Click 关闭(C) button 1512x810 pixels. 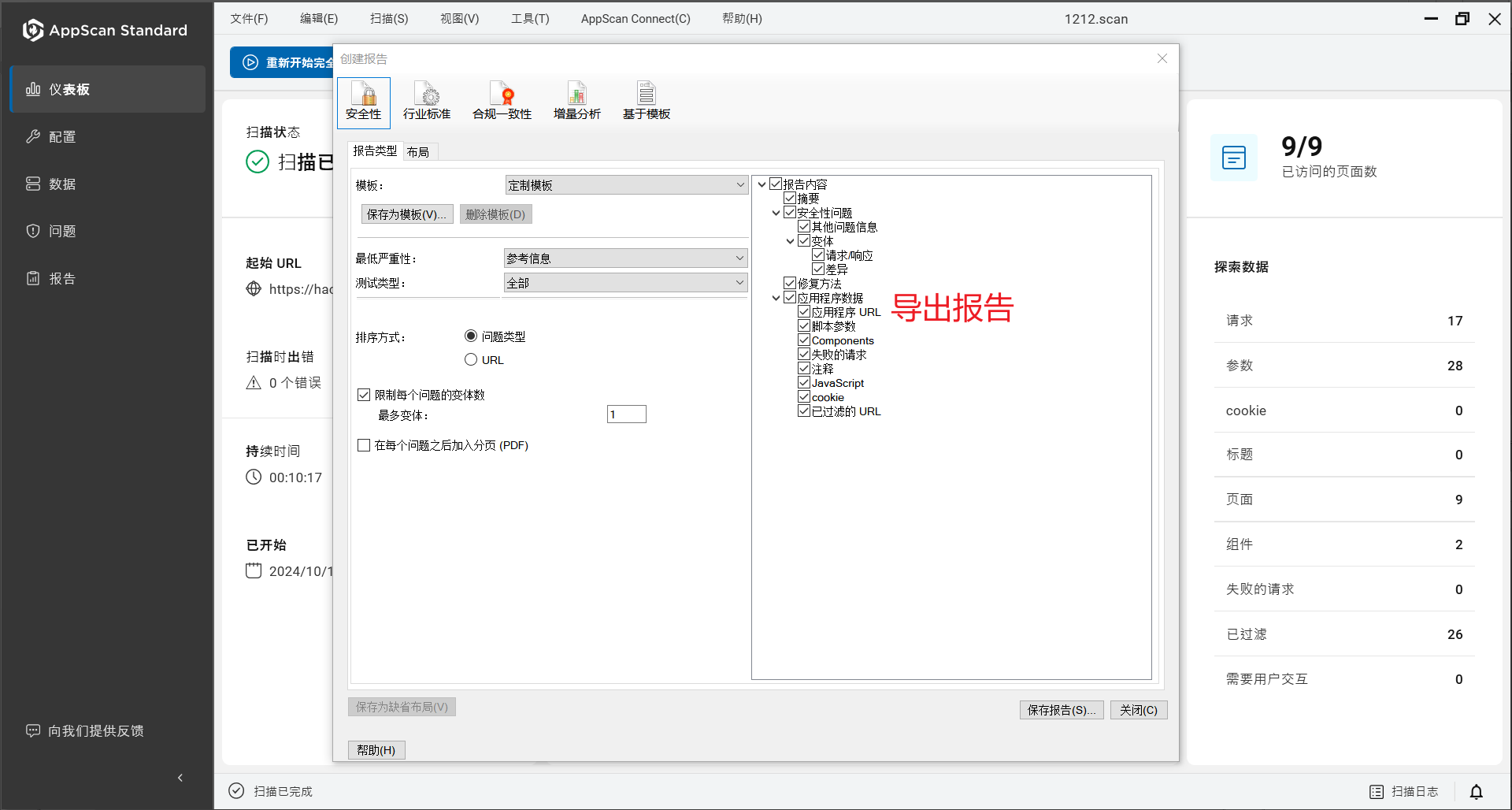(x=1139, y=710)
